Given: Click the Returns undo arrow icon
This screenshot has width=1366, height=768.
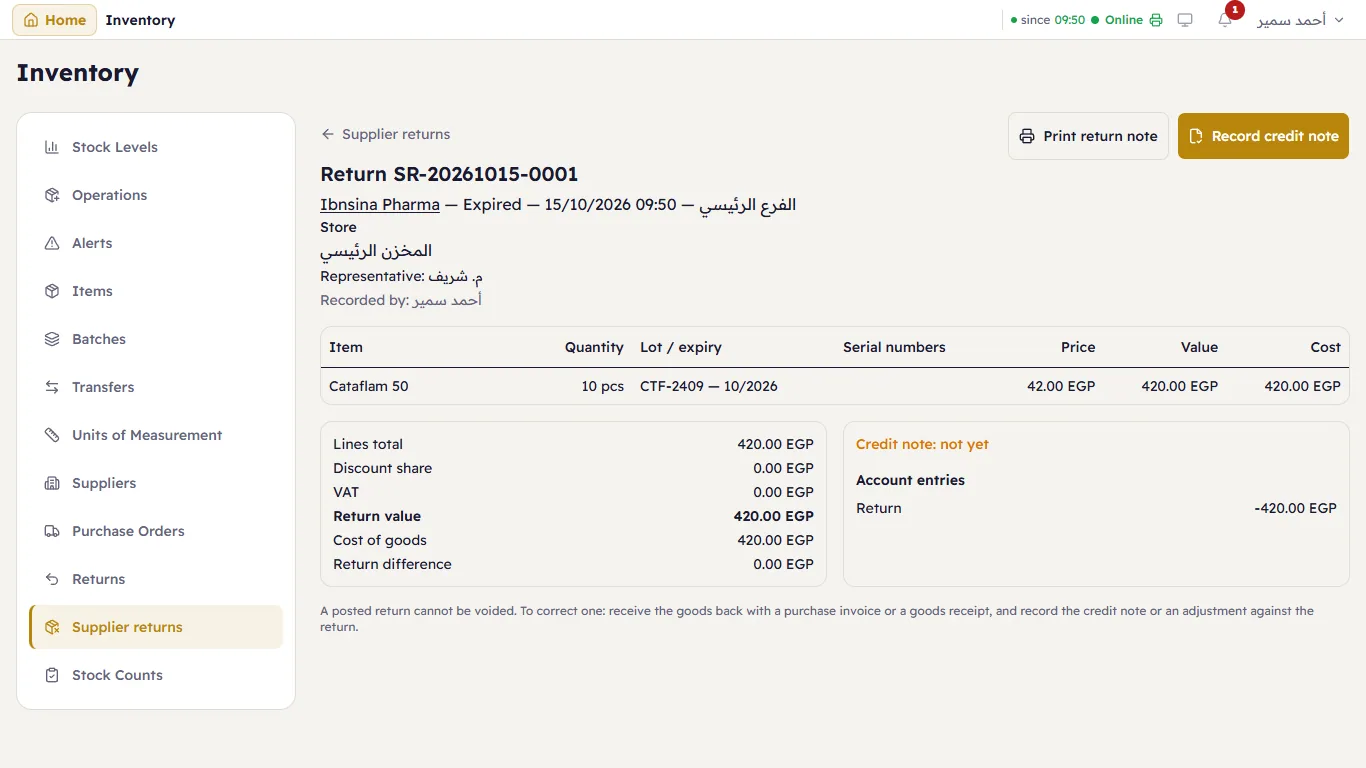Looking at the screenshot, I should [x=52, y=579].
